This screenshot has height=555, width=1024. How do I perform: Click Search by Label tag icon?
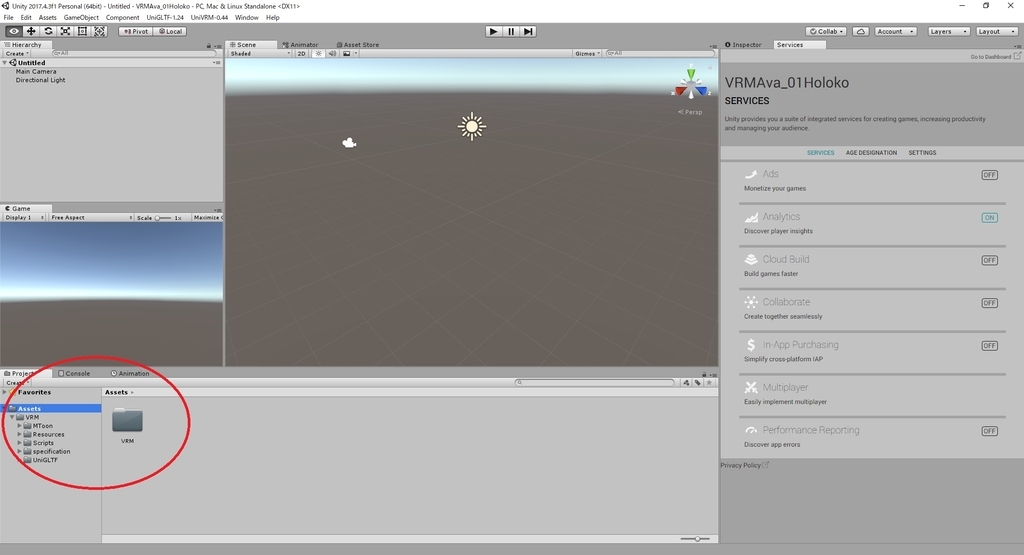click(697, 383)
